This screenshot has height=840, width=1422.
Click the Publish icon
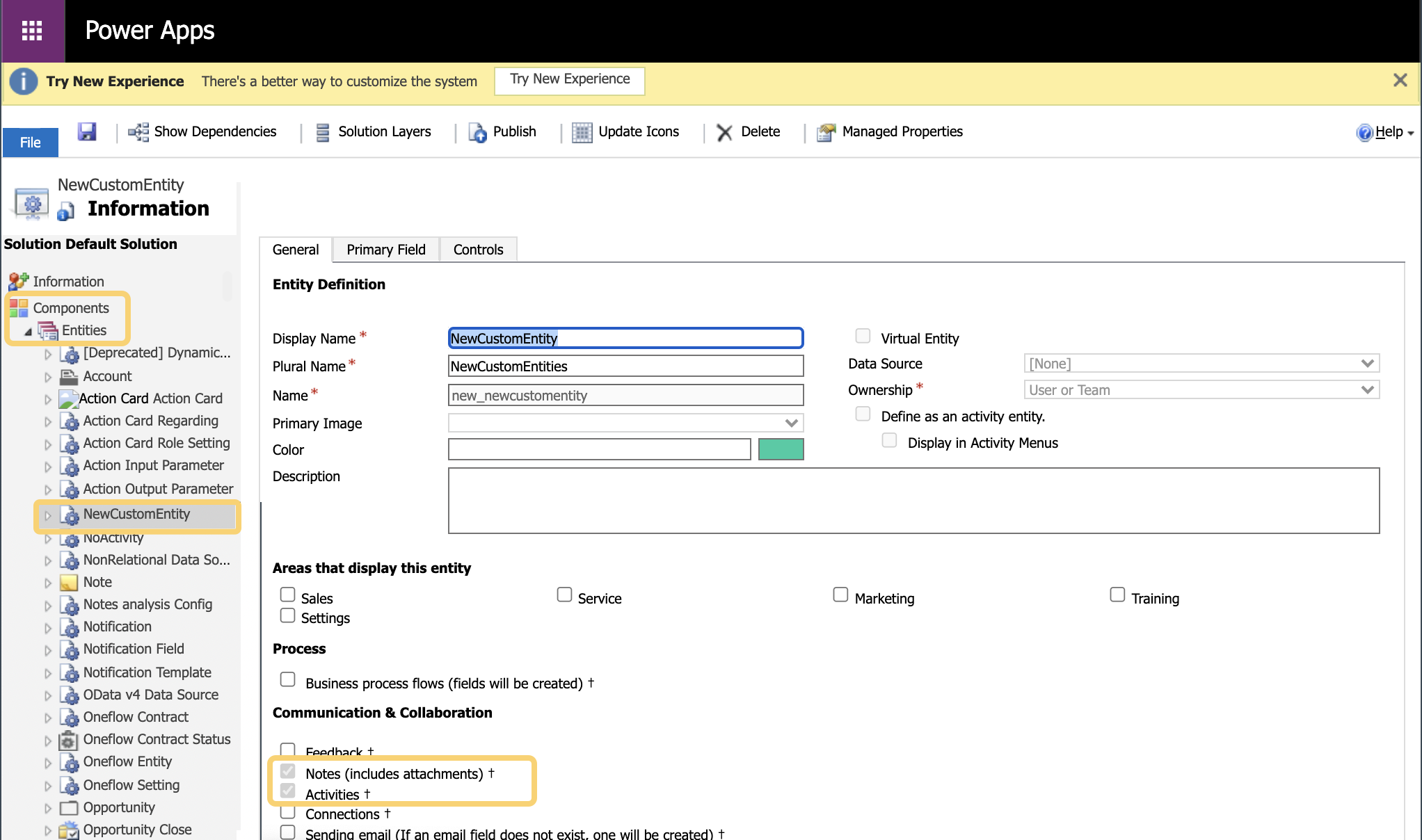pyautogui.click(x=478, y=132)
